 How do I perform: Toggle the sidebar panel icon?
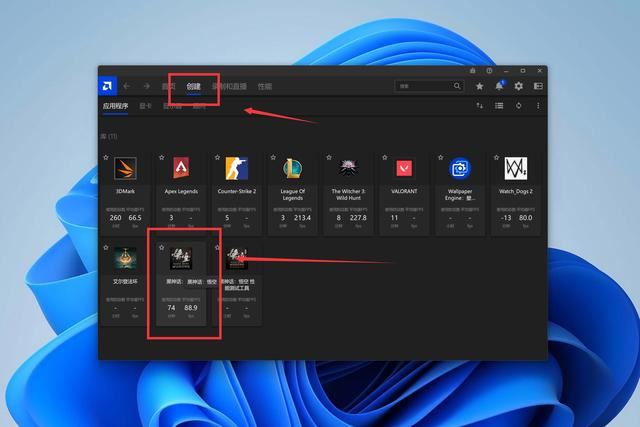(538, 86)
